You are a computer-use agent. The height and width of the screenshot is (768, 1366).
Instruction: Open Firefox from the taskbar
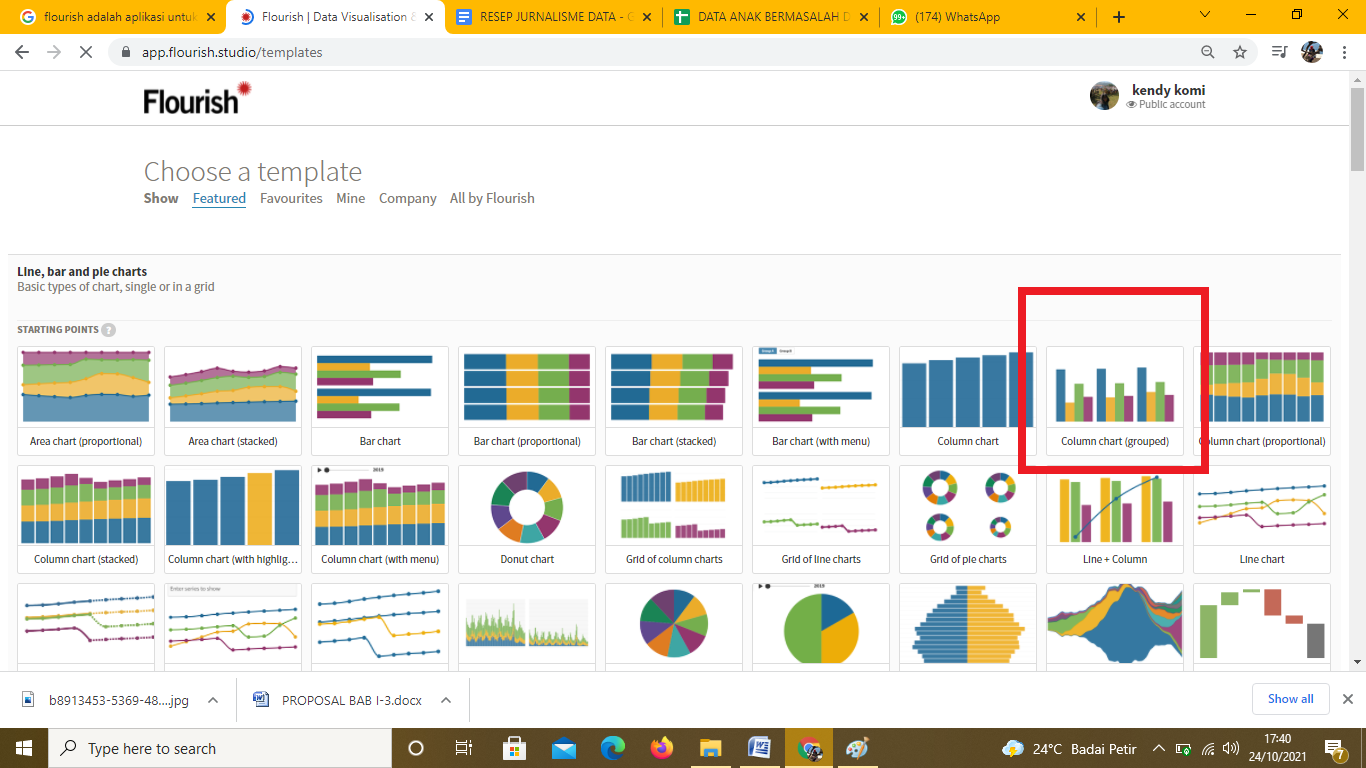pos(662,748)
